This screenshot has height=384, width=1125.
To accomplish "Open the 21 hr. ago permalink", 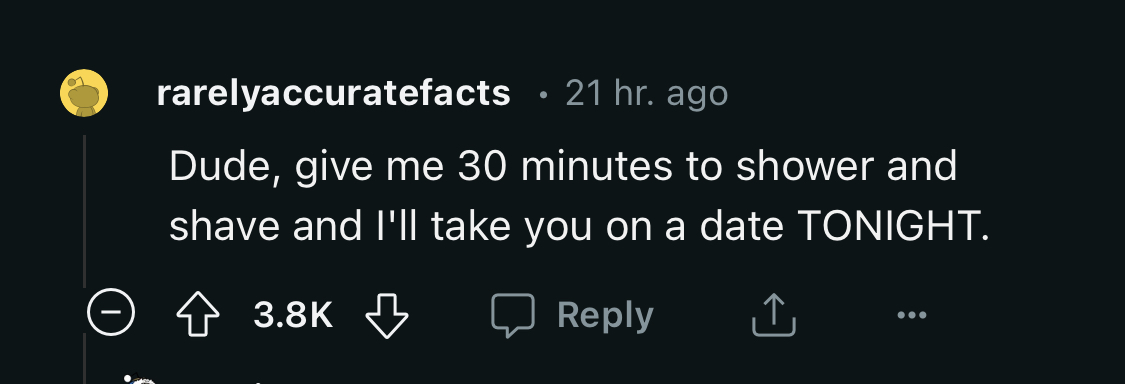I will [646, 93].
